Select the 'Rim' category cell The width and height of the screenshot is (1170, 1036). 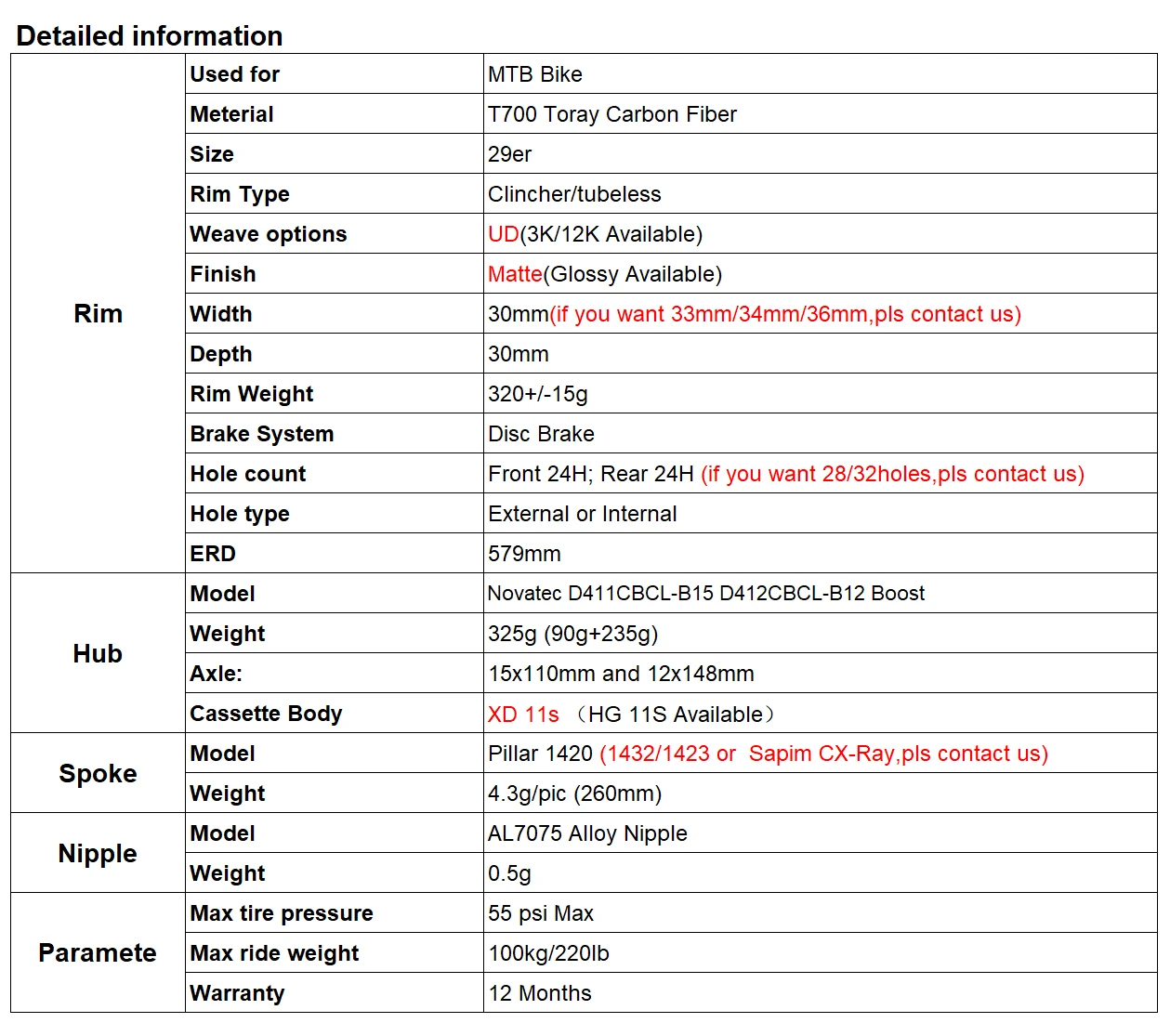(99, 313)
